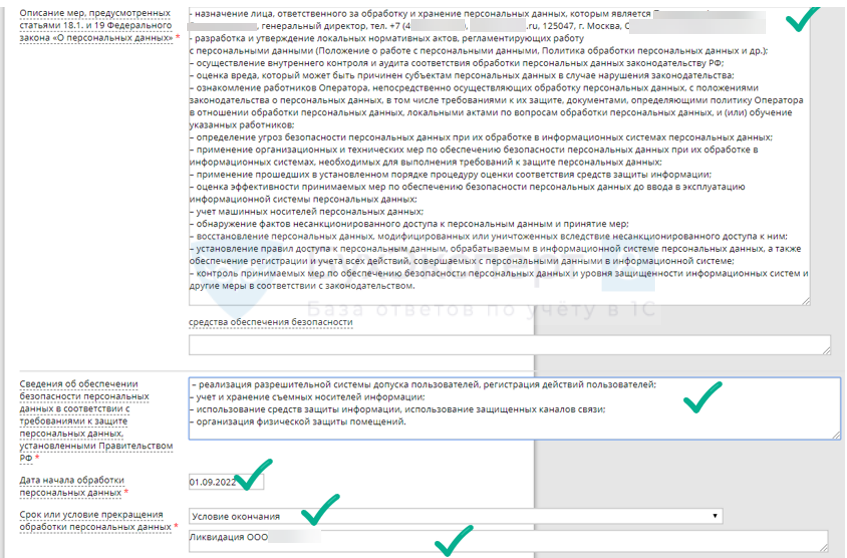
Task: Open the 'Условие окончания' dropdown
Action: point(455,516)
